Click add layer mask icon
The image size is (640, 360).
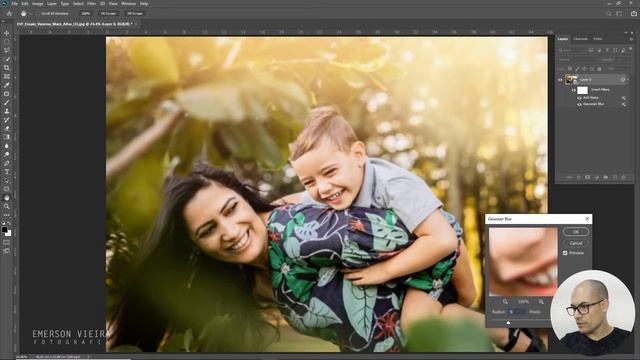tap(587, 178)
